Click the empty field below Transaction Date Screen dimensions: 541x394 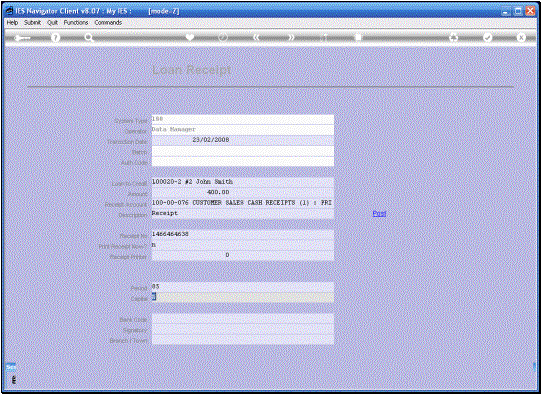click(x=243, y=151)
